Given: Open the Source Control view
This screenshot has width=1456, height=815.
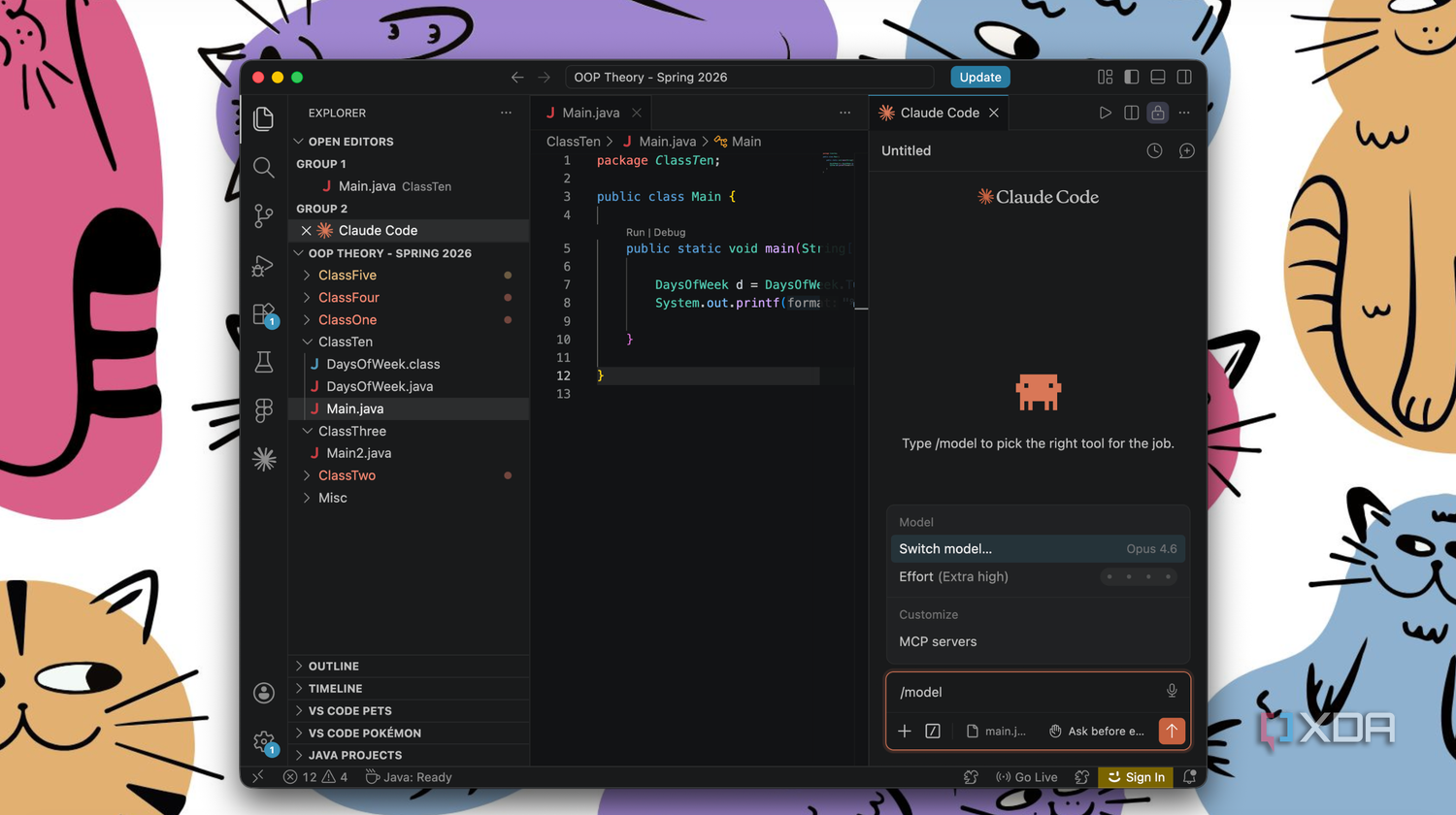Looking at the screenshot, I should [263, 215].
